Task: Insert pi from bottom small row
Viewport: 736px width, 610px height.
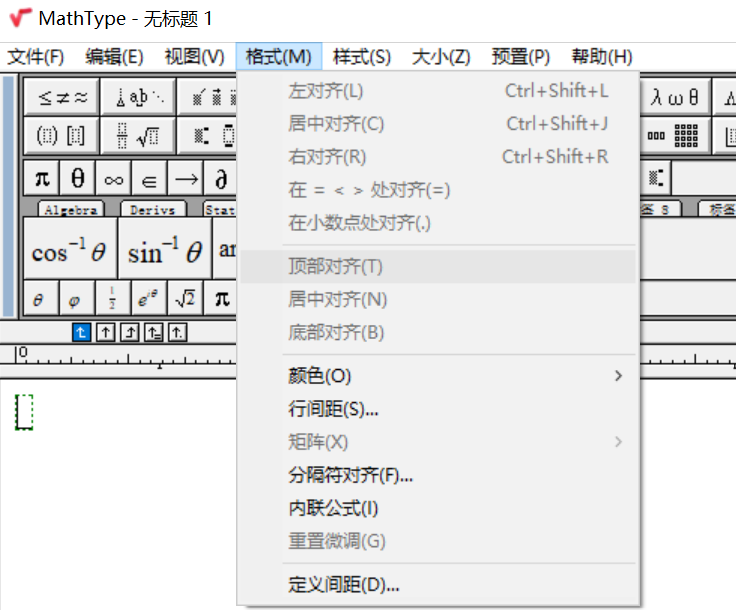Action: click(221, 297)
